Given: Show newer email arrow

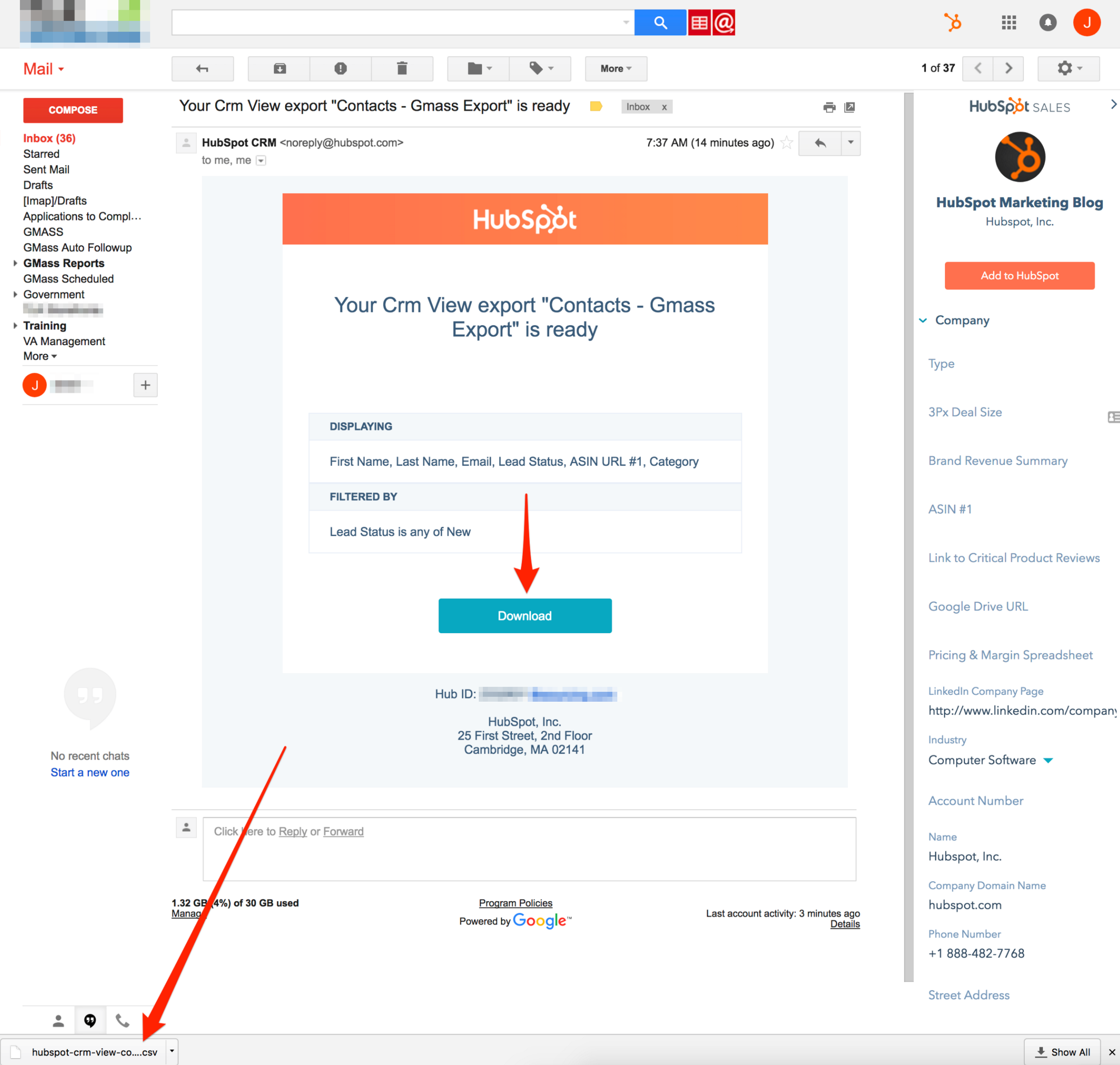Looking at the screenshot, I should click(x=978, y=69).
